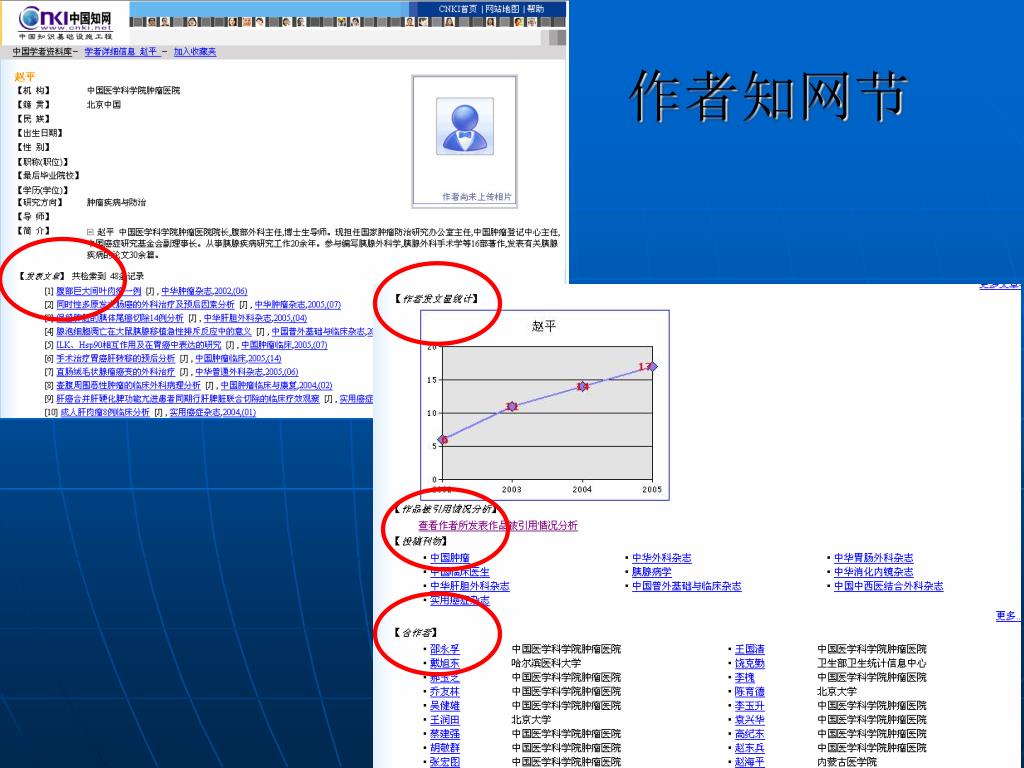Open co-author 胡敬群 profile
This screenshot has width=1024, height=768.
pyautogui.click(x=445, y=748)
